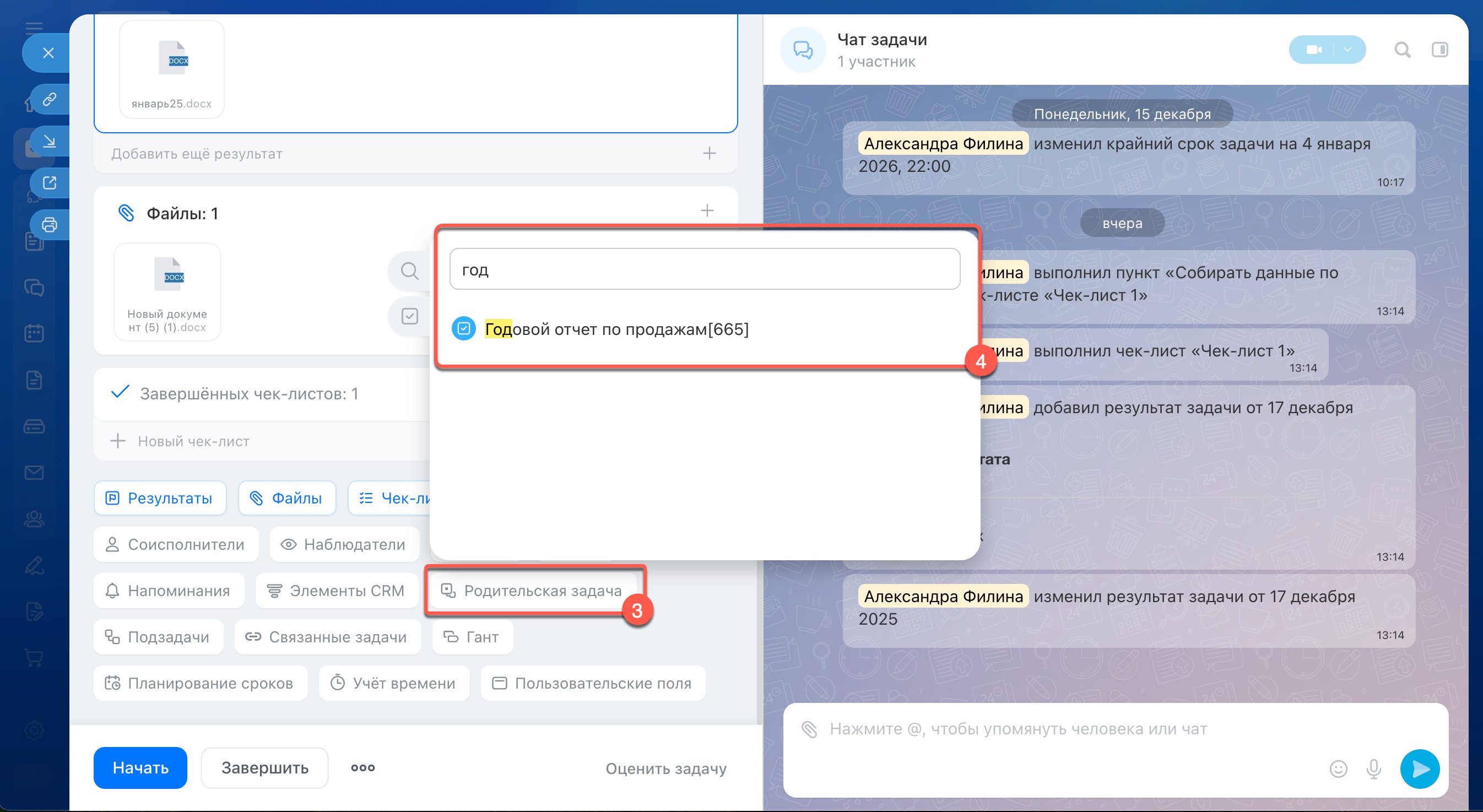
Task: Search the task chat with magnifier icon
Action: coord(1402,50)
